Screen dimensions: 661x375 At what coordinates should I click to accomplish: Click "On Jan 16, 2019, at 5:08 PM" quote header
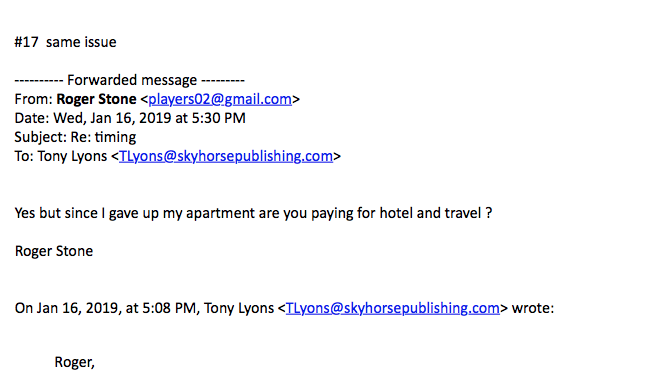(105, 308)
